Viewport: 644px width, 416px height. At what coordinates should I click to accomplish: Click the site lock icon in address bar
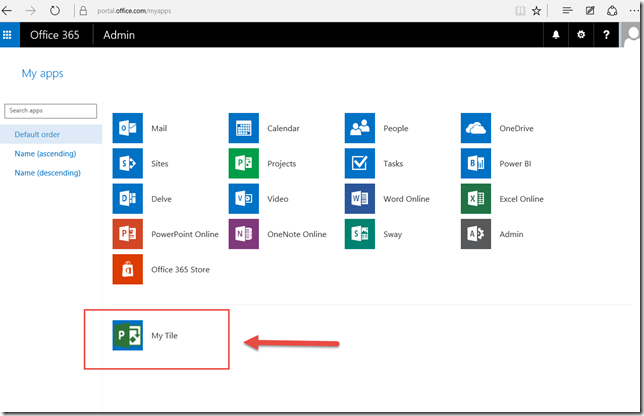pyautogui.click(x=83, y=11)
